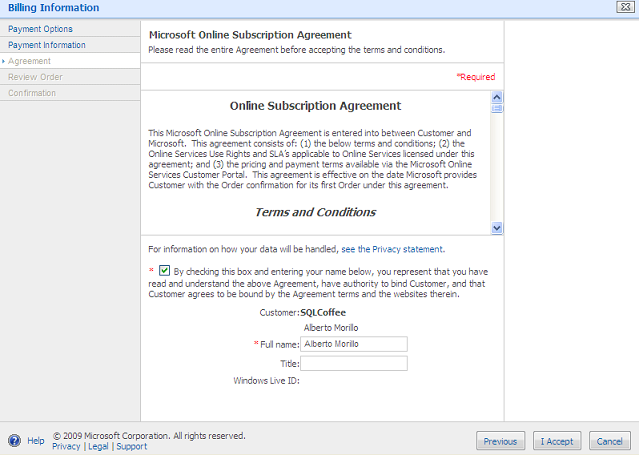
Task: Click the agreement scrollbar up arrow
Action: (497, 97)
